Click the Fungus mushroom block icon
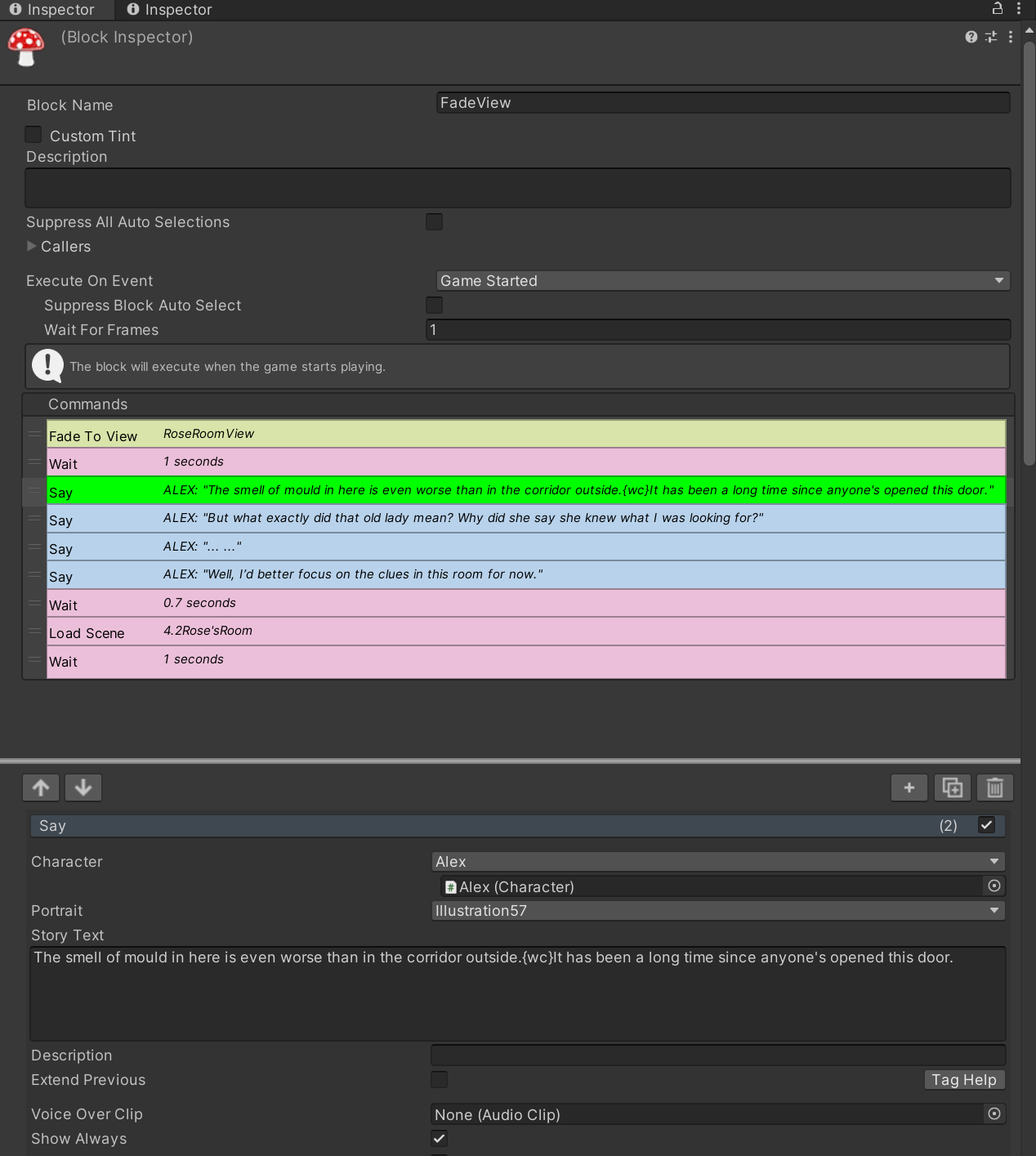 (25, 47)
